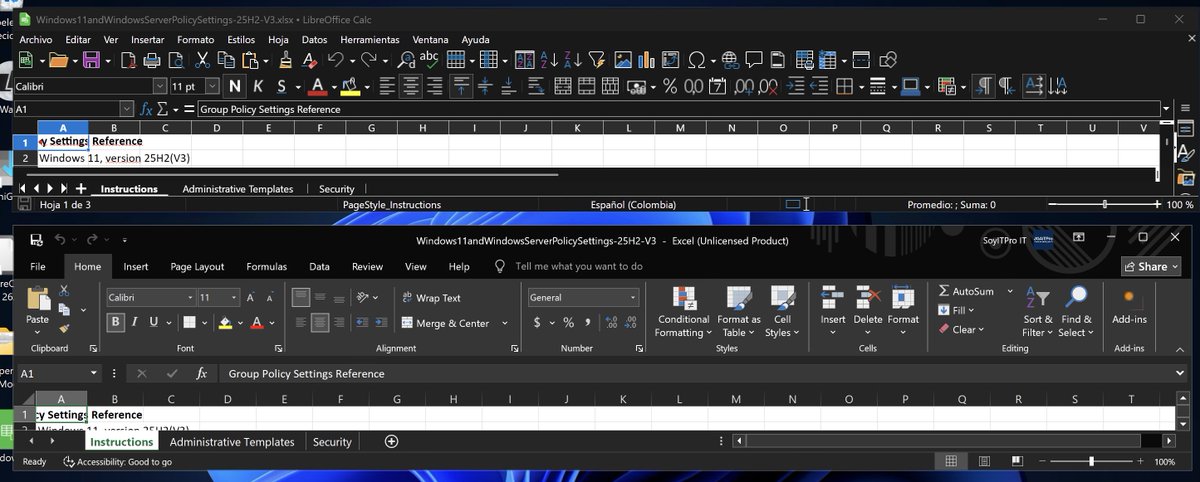Toggle Bold N in LibreOffice Calc
1200x482 pixels.
(x=235, y=87)
